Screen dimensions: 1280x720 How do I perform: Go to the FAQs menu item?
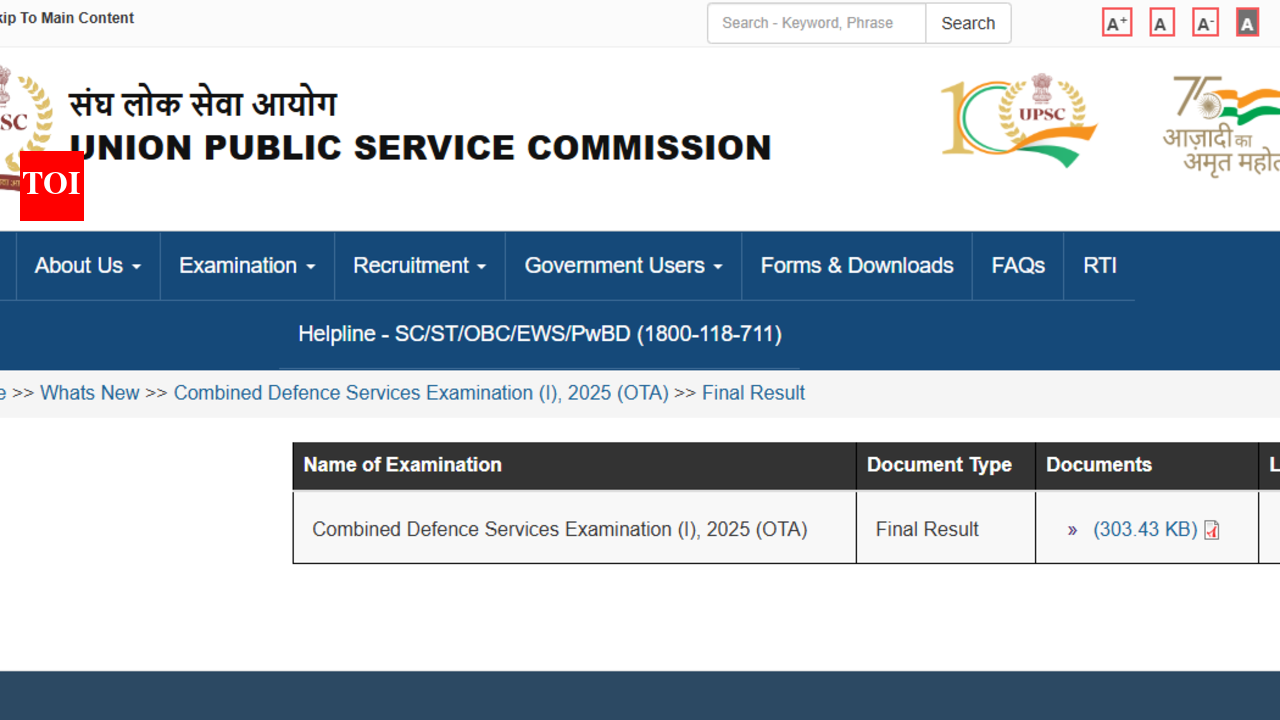coord(1018,266)
